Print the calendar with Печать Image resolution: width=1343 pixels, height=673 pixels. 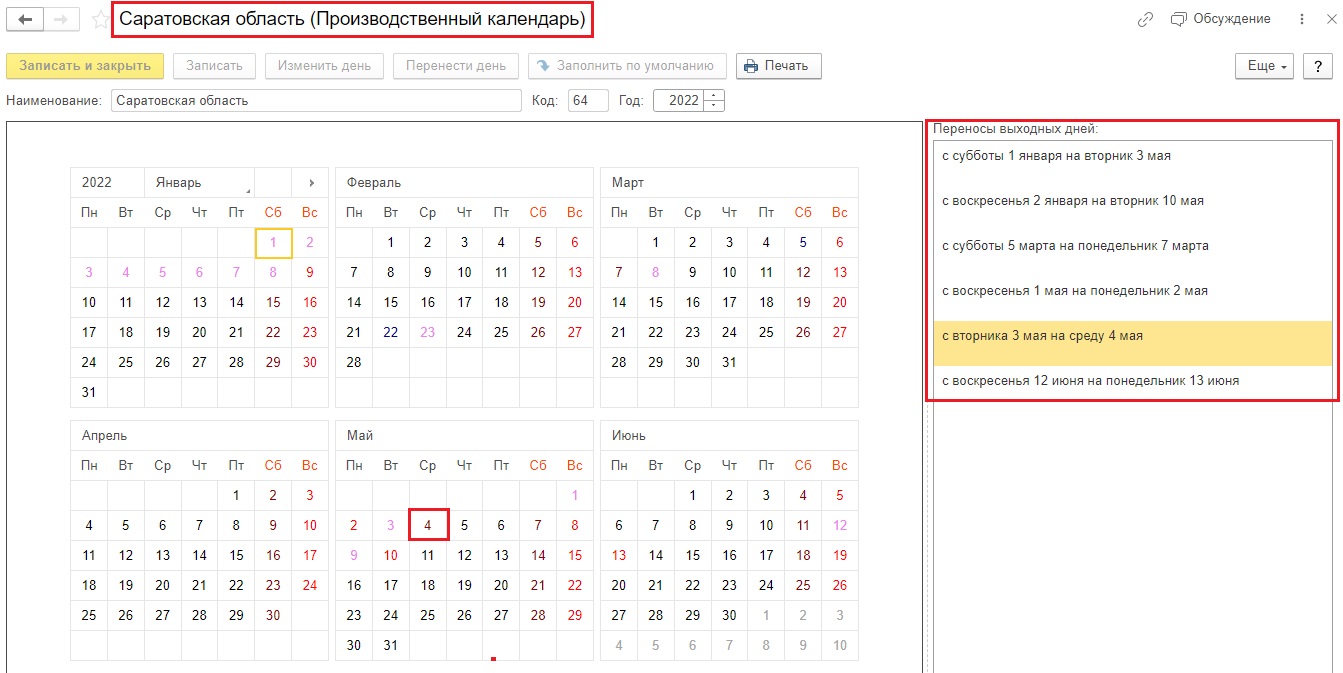point(779,66)
